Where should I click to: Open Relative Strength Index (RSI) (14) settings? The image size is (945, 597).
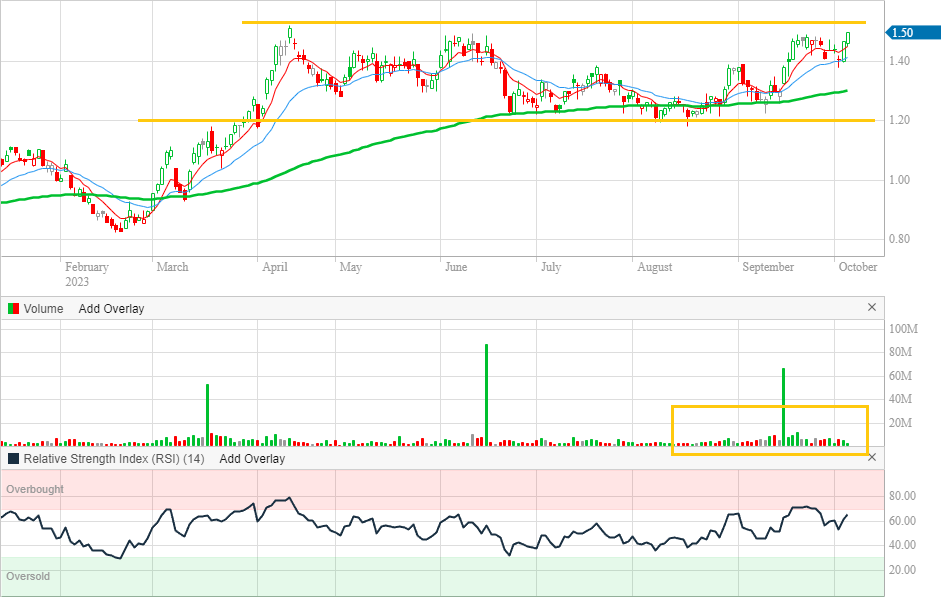pyautogui.click(x=114, y=459)
